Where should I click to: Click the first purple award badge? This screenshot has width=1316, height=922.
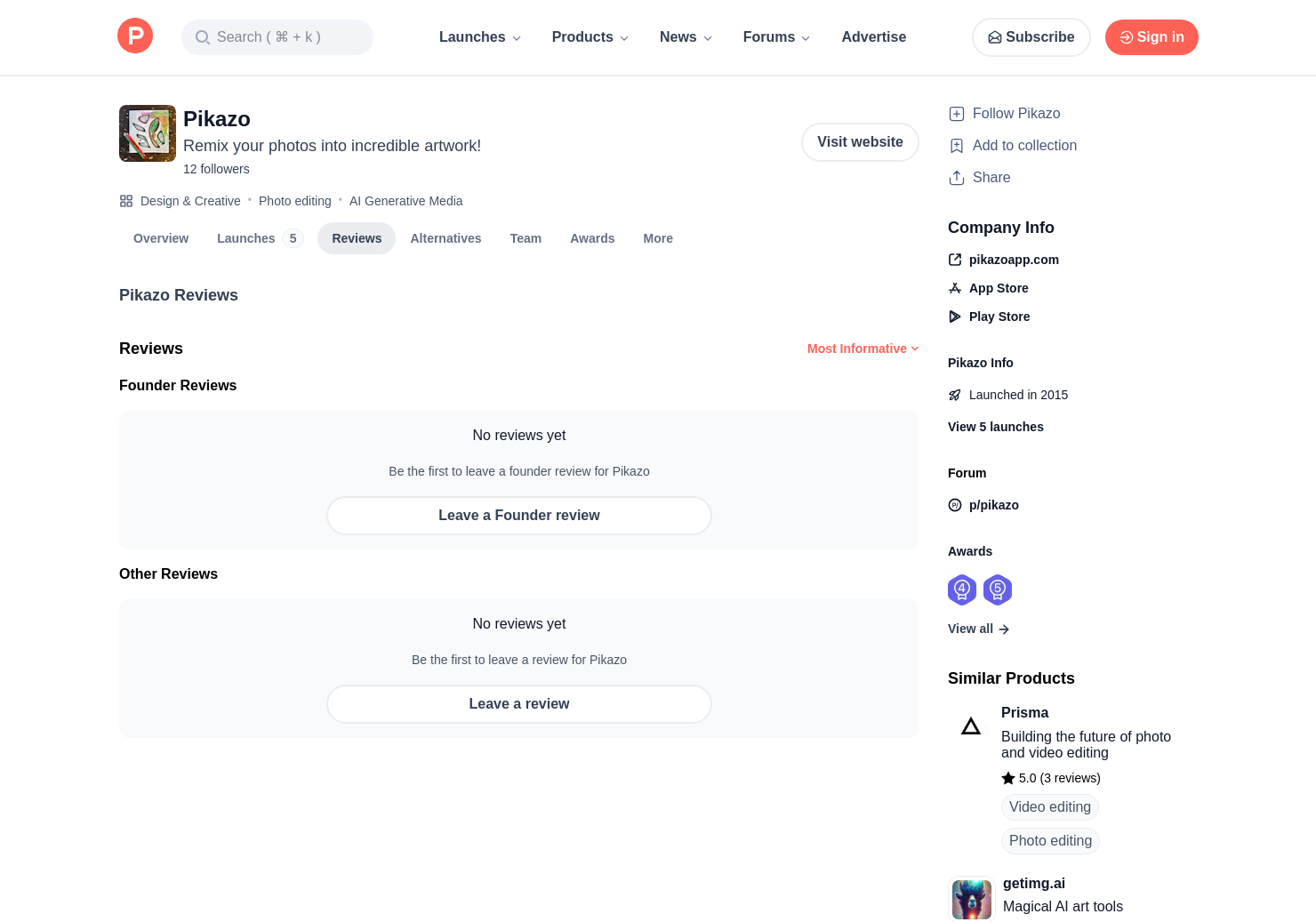[x=962, y=589]
